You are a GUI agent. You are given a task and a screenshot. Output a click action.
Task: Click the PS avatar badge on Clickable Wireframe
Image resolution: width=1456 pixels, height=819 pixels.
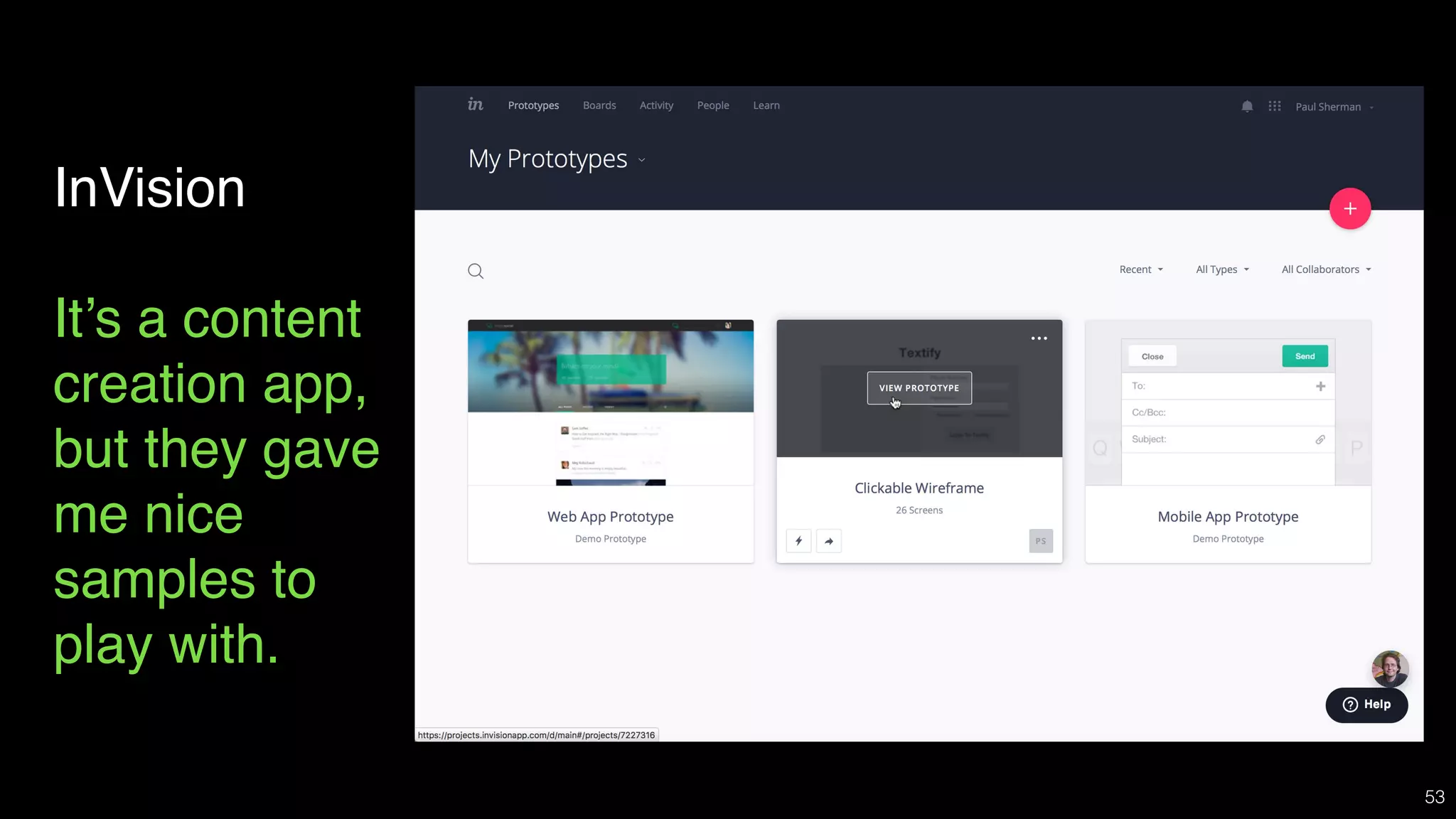click(1041, 541)
